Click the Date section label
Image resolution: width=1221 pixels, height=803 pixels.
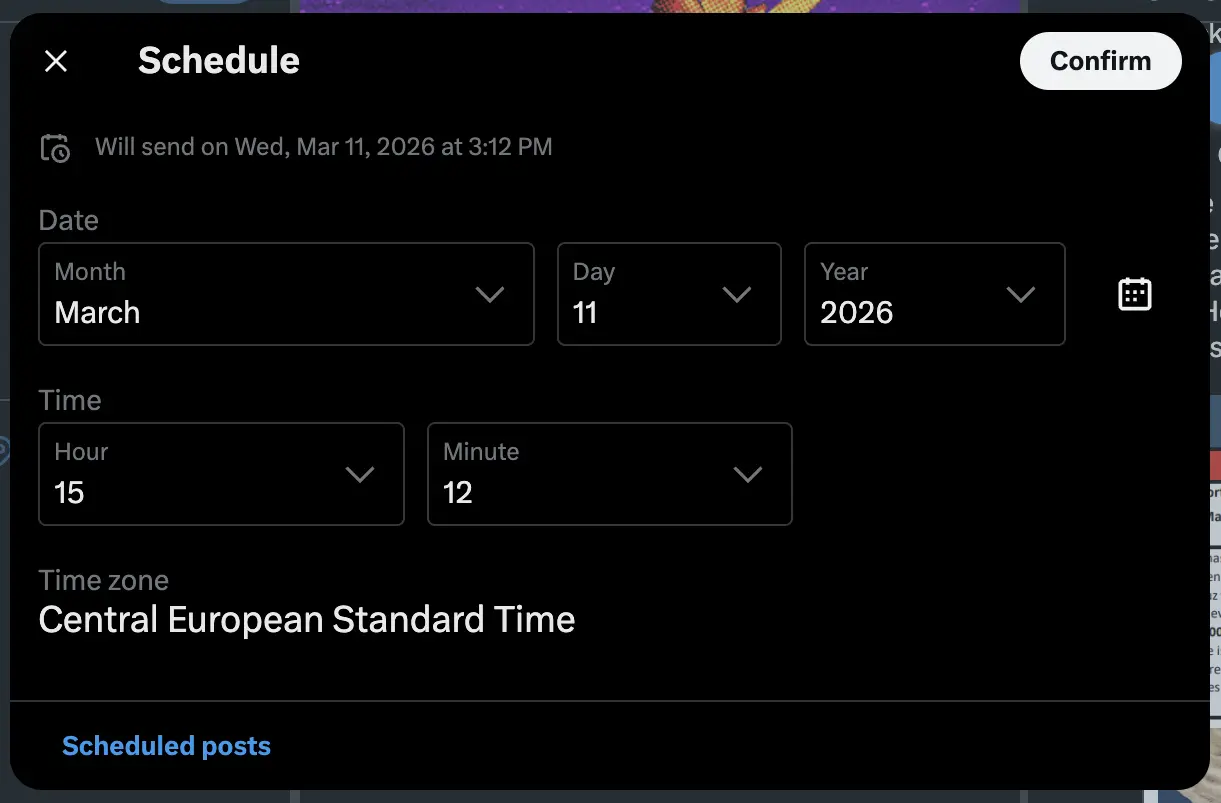click(x=68, y=220)
